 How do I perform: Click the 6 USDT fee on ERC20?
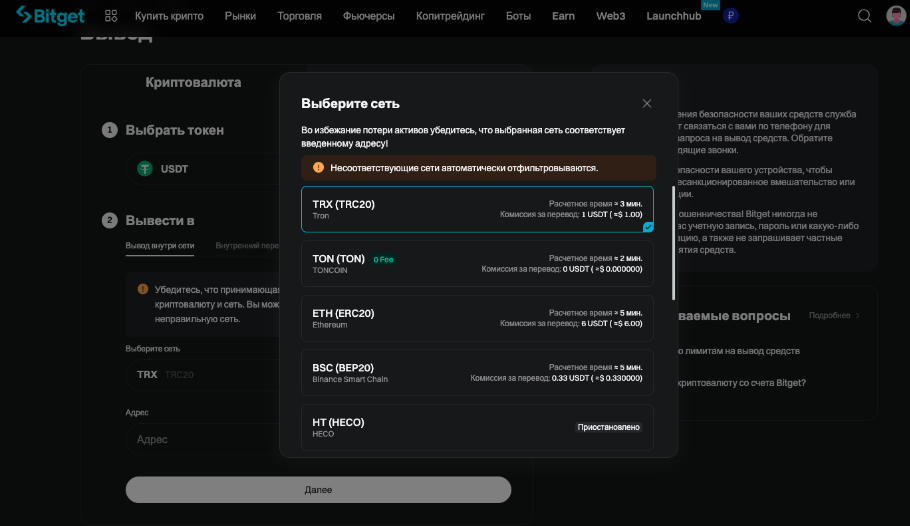(x=612, y=323)
